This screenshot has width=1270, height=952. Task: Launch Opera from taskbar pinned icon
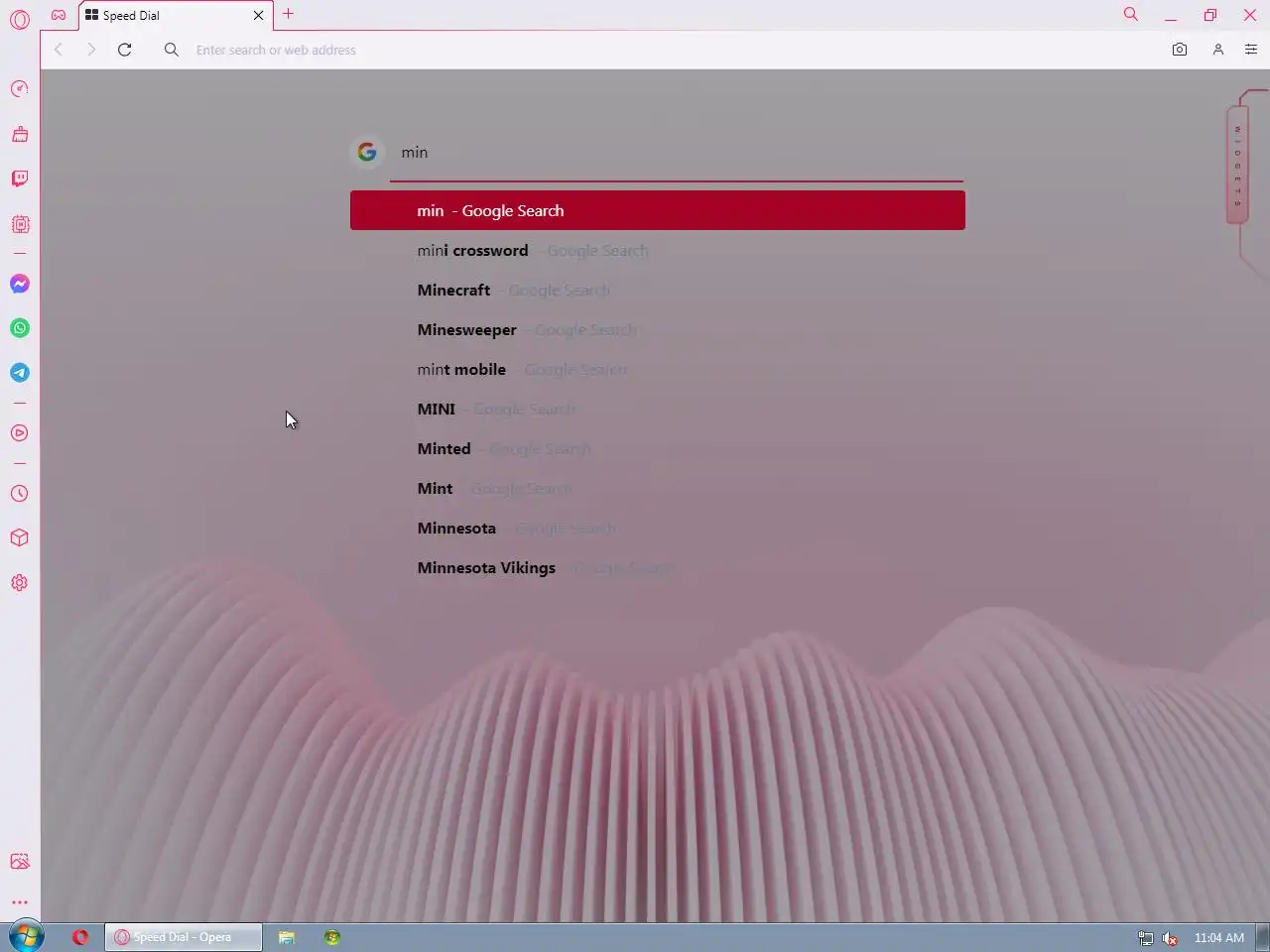point(80,937)
